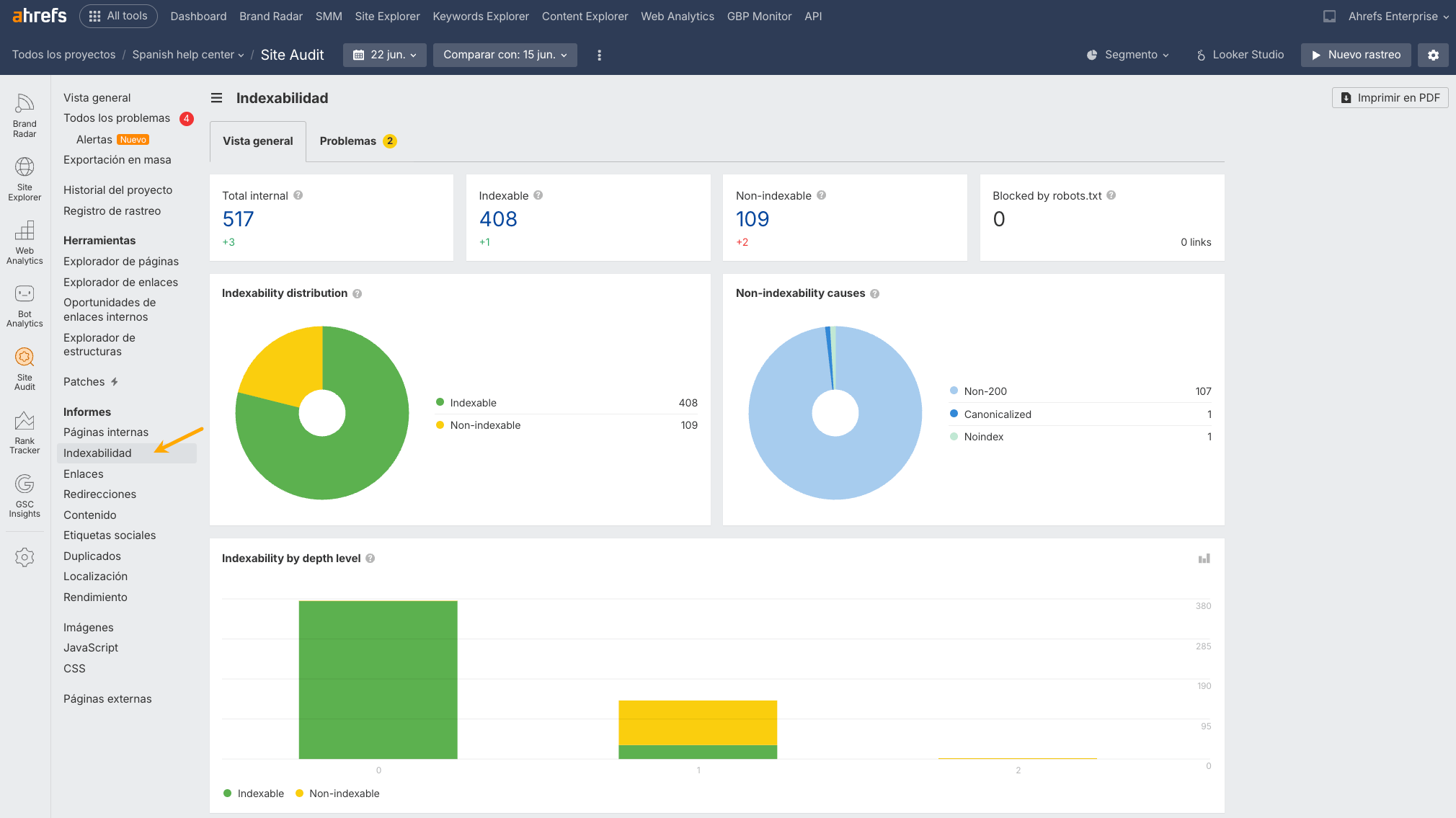Screen dimensions: 1456x818
Task: Open the 22 jun. date picker
Action: pos(385,55)
